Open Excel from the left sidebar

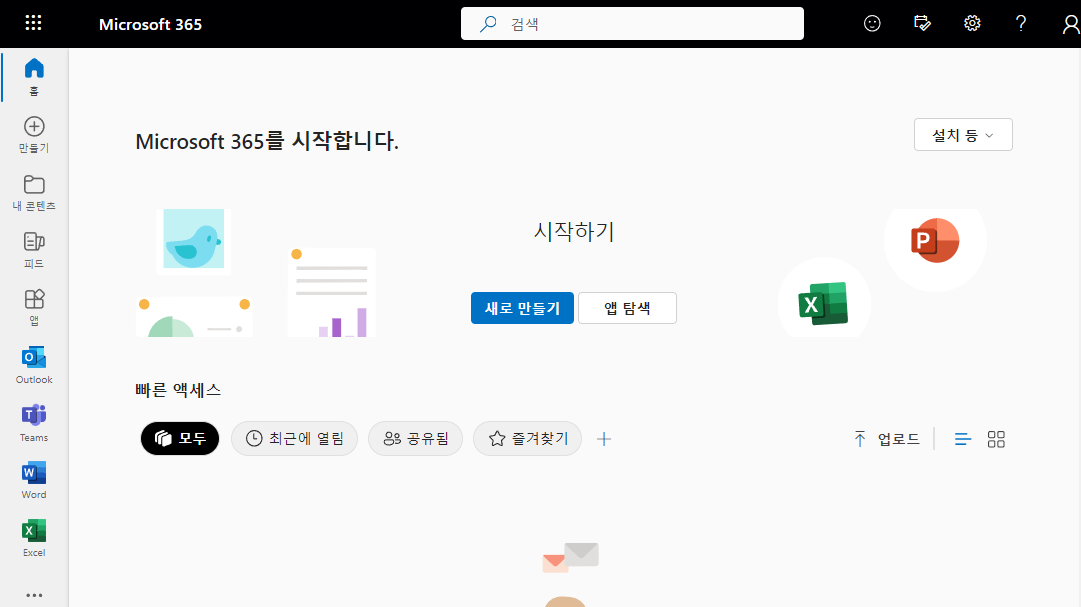point(34,537)
